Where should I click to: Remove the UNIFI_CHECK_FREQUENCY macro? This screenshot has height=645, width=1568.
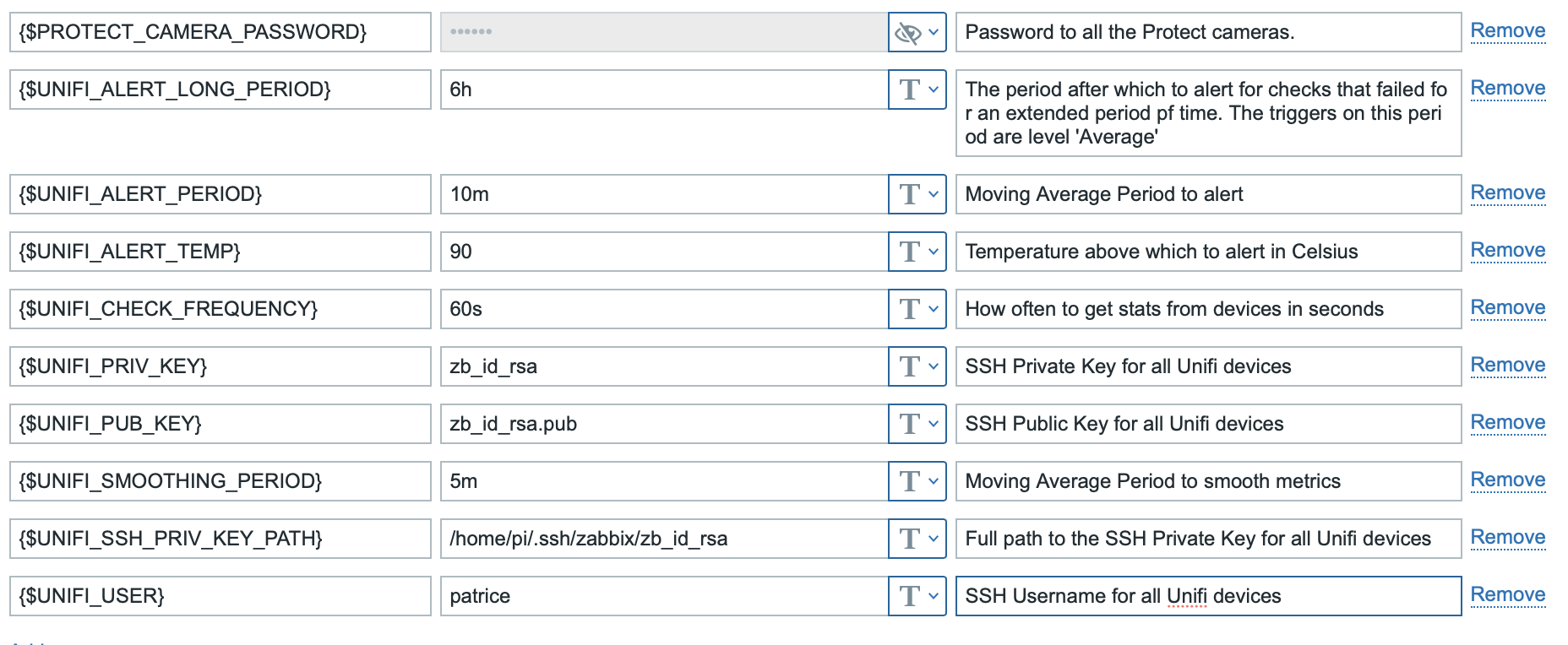point(1508,308)
